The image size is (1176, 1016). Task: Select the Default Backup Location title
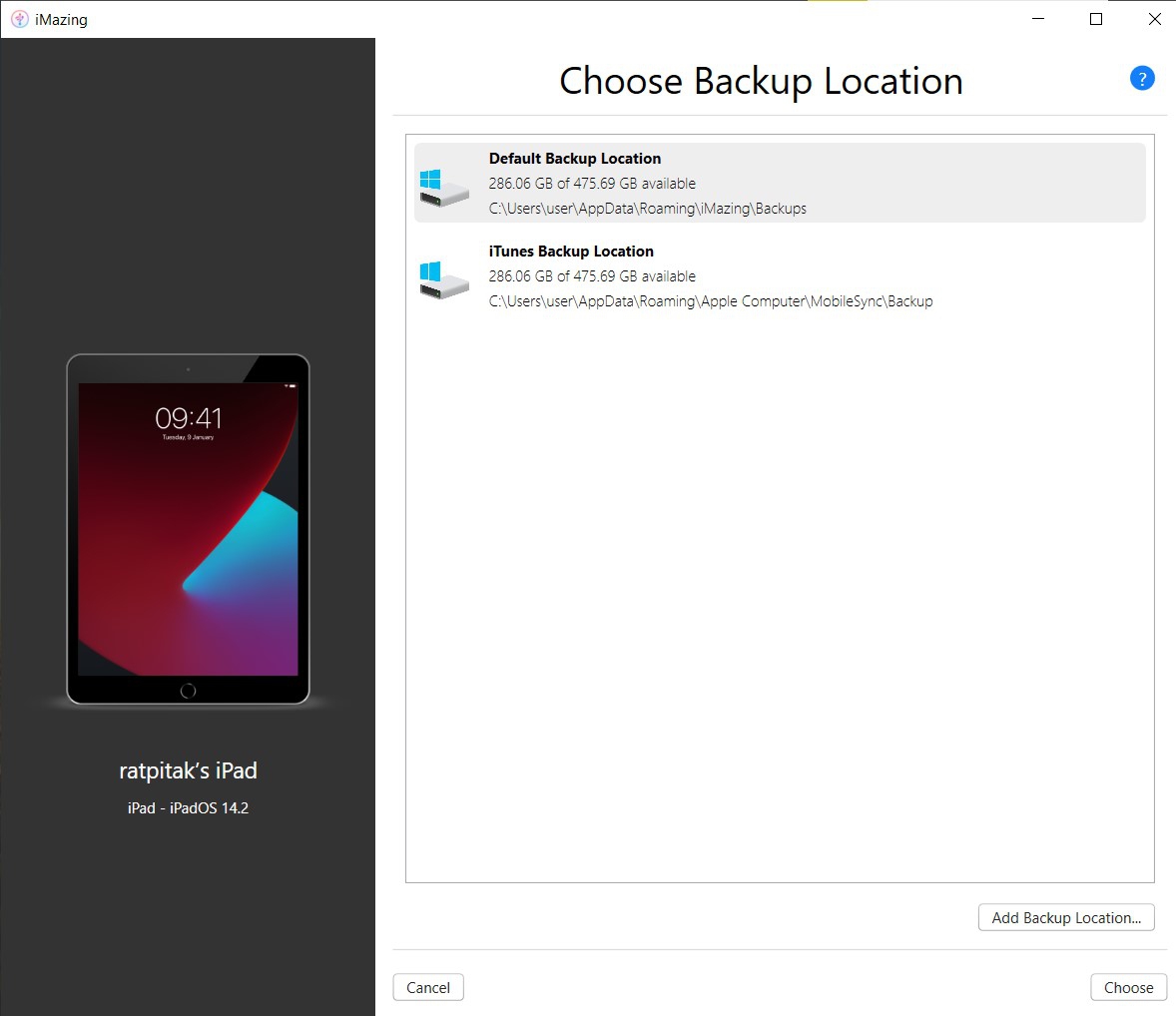tap(574, 159)
